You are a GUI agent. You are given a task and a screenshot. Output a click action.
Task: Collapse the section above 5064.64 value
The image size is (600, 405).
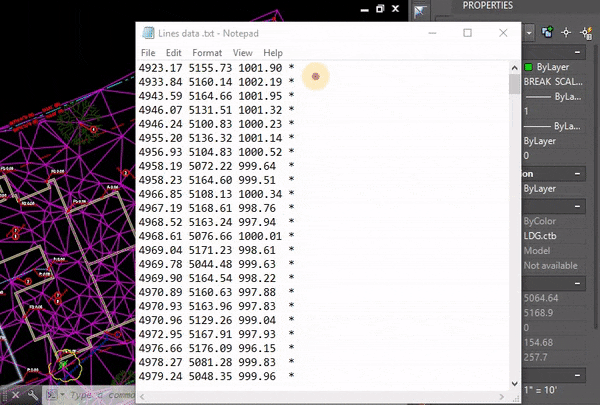[x=577, y=284]
